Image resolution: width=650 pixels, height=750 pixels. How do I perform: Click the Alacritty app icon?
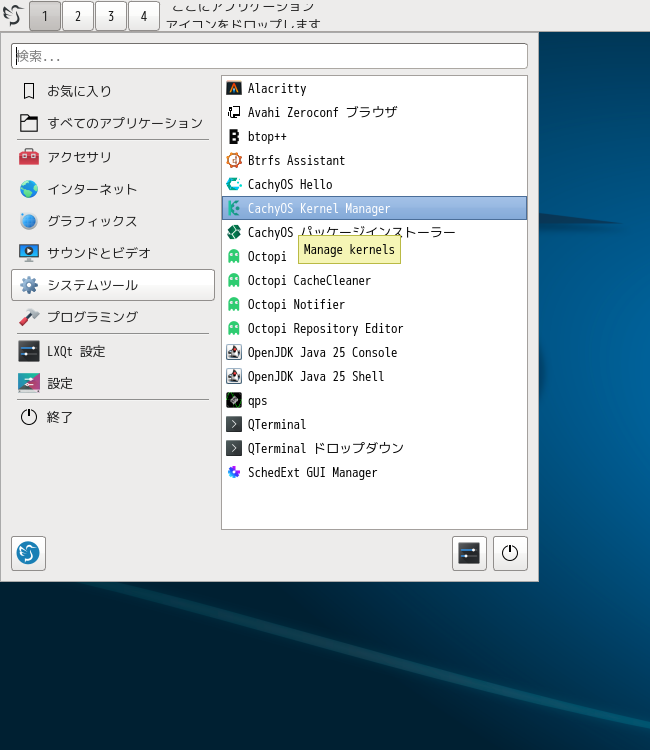(x=234, y=88)
